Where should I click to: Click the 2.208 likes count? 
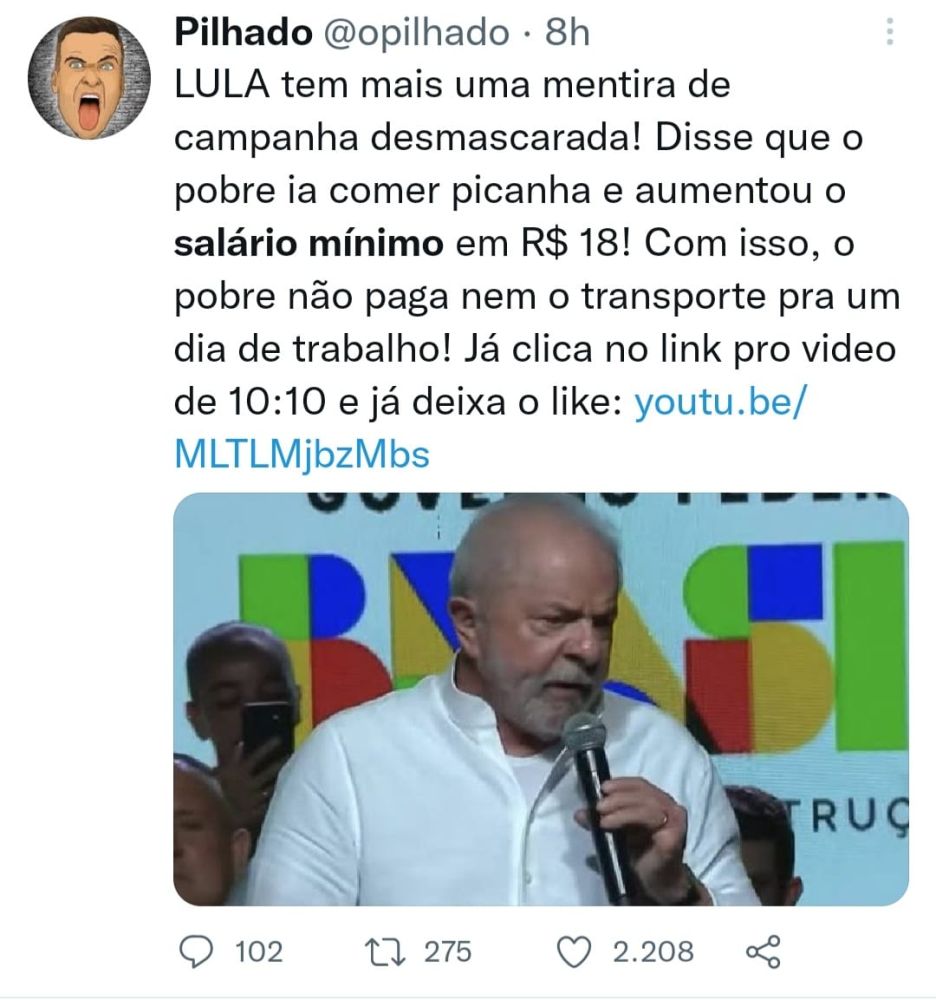[653, 952]
